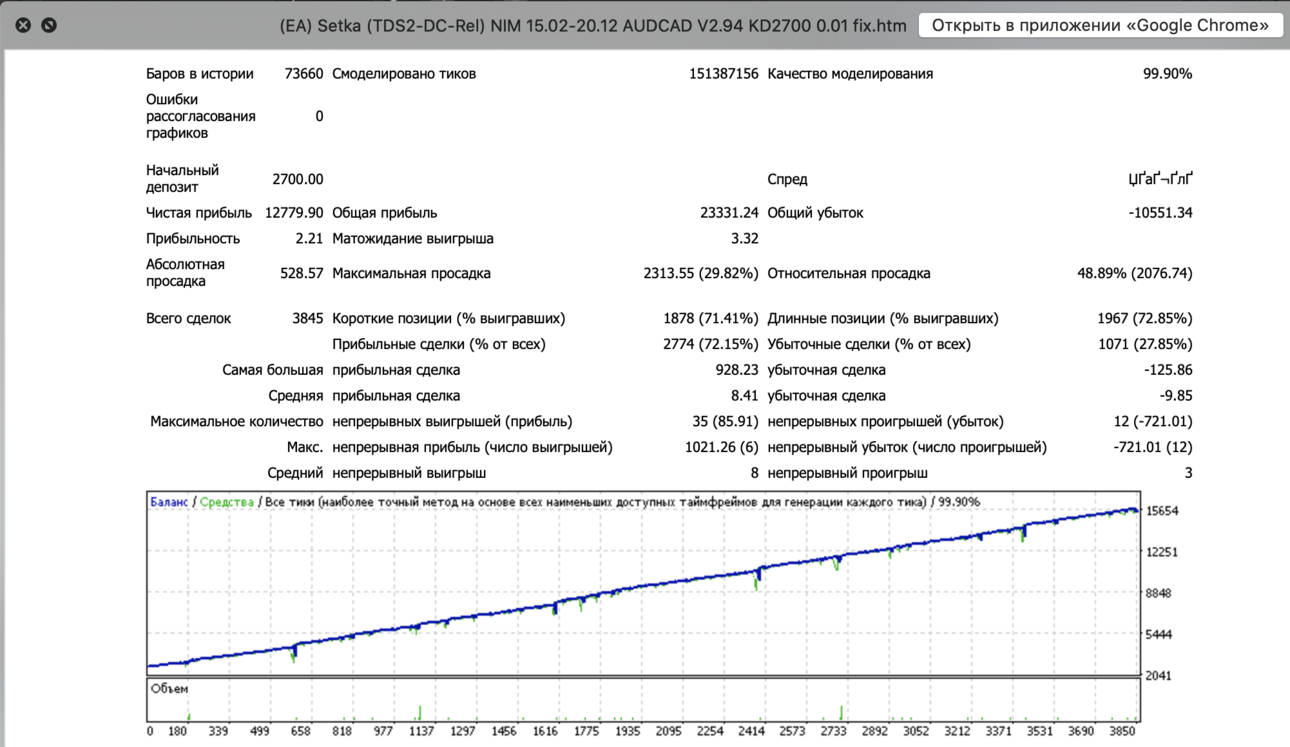Viewport: 1290px width, 747px height.
Task: Click the 'Максимальная просадка' label
Action: pos(411,273)
